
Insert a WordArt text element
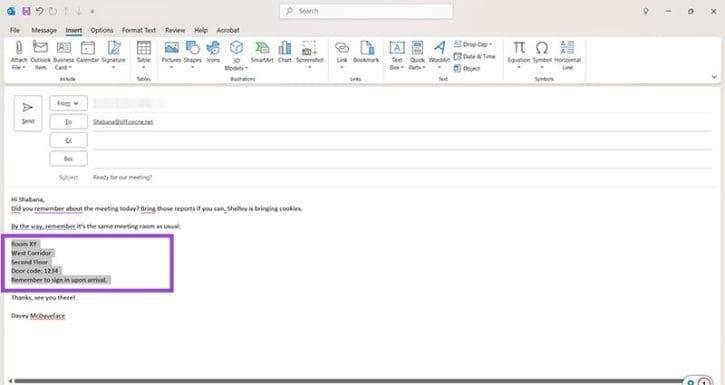439,55
